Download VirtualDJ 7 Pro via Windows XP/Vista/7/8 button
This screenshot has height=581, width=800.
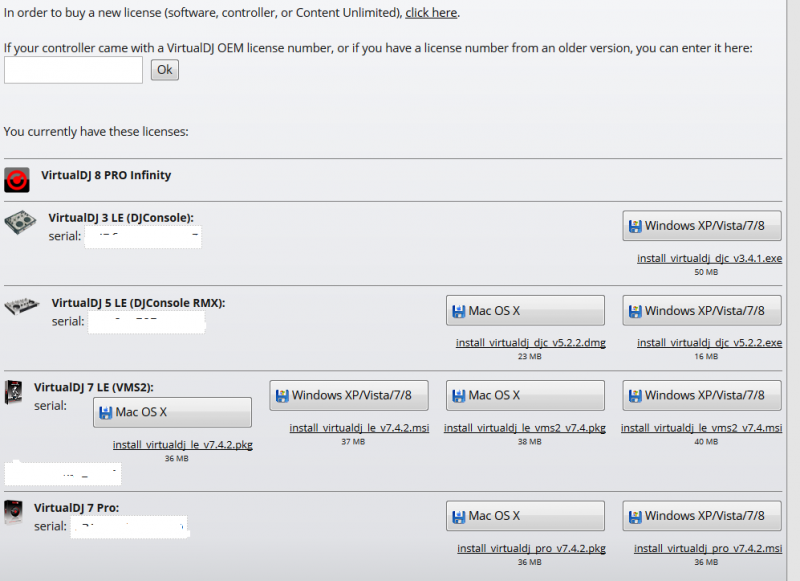pyautogui.click(x=702, y=516)
